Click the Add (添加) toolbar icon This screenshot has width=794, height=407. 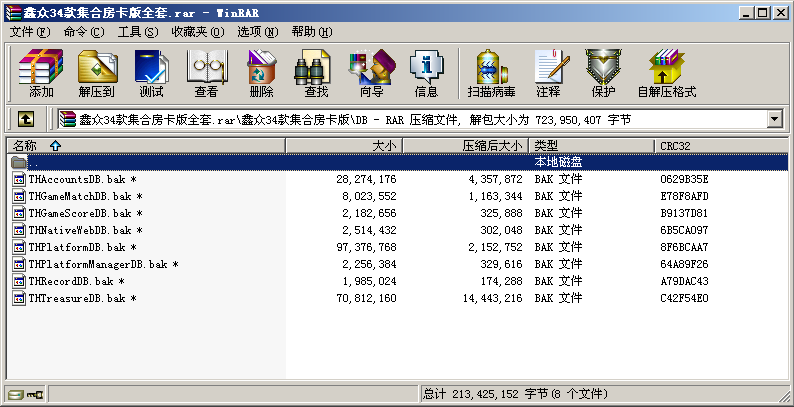41,74
